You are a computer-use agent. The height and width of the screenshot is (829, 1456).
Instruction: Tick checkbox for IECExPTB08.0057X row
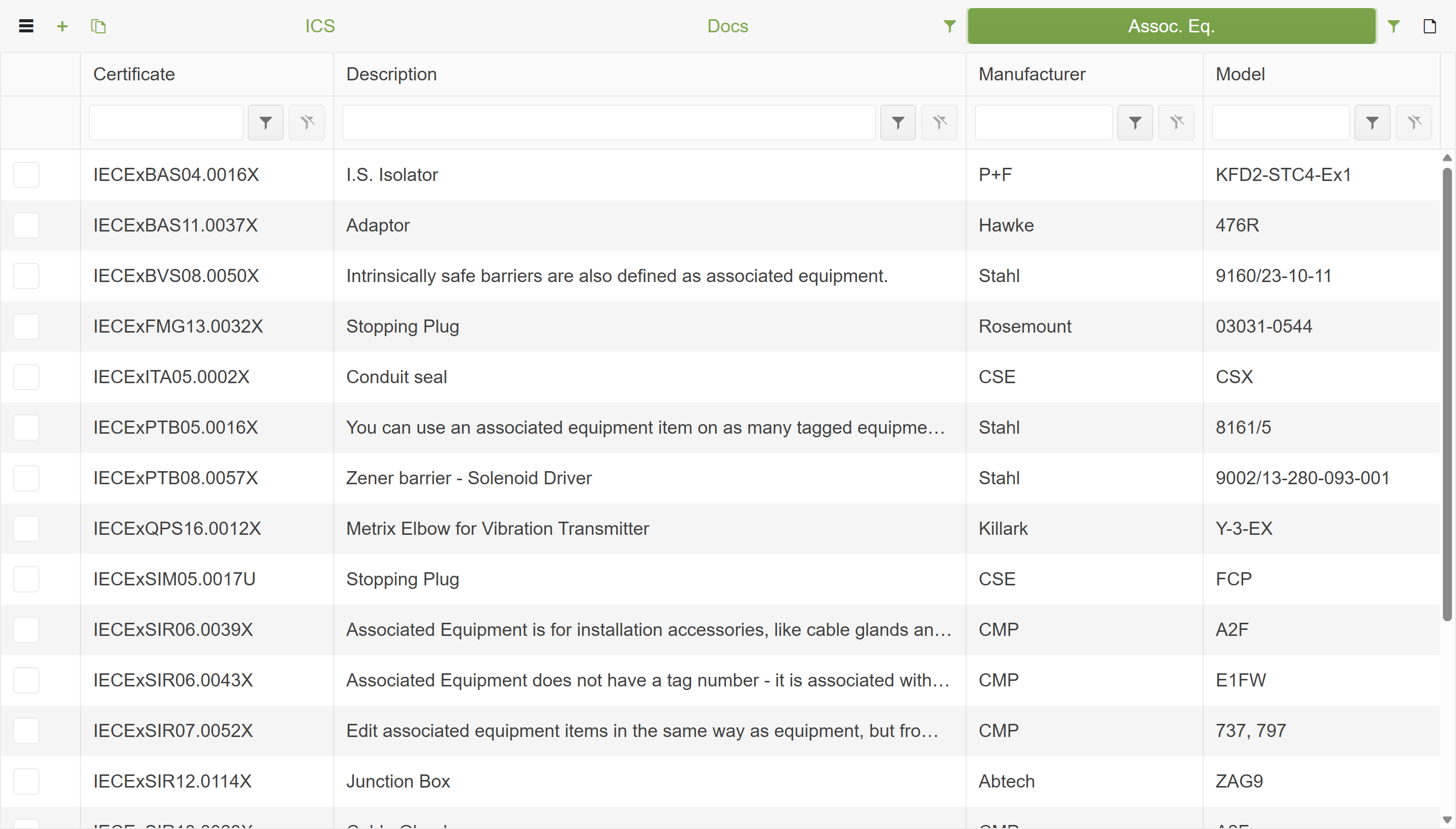[26, 478]
